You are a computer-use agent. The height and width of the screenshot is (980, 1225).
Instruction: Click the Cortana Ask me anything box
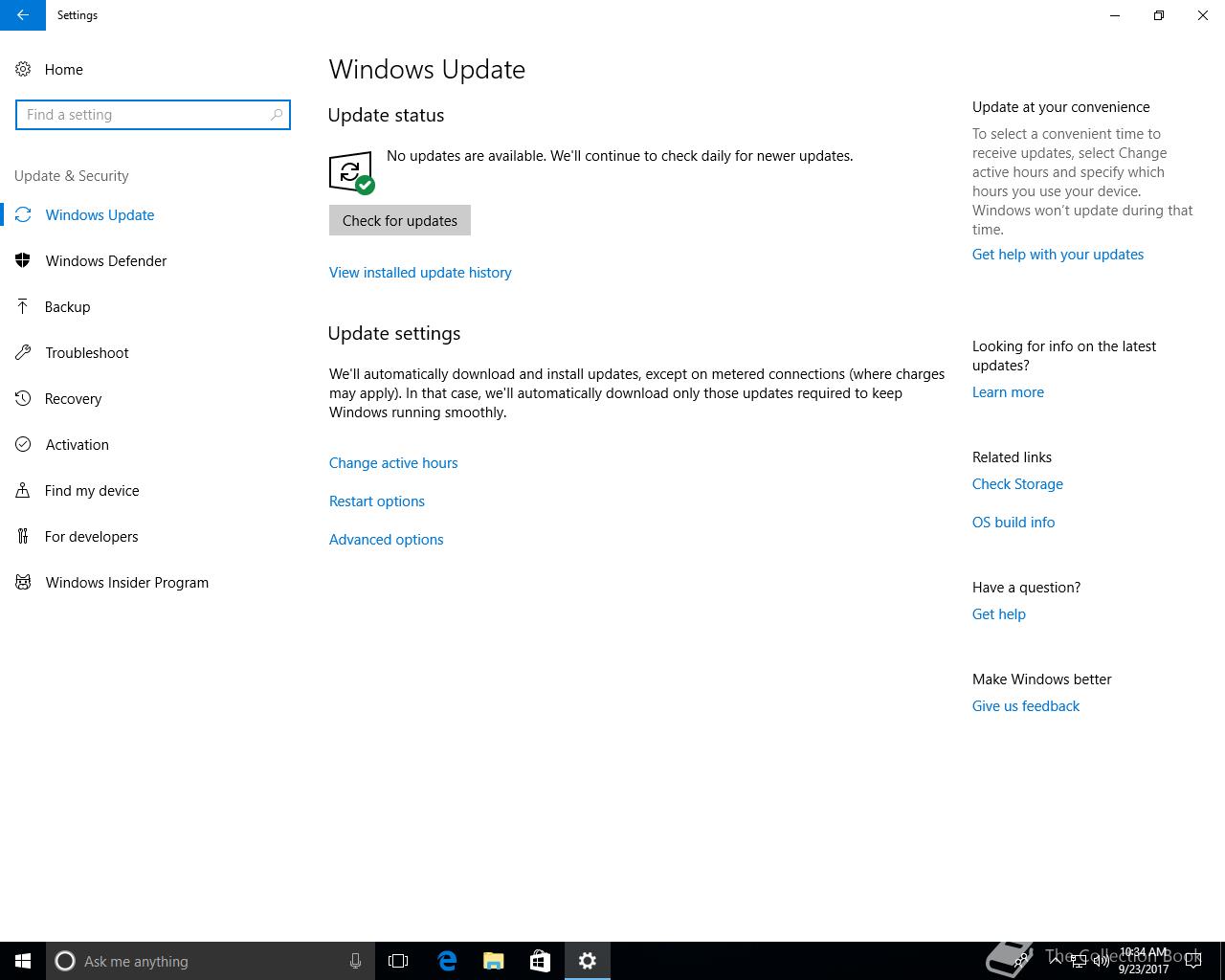pos(210,961)
